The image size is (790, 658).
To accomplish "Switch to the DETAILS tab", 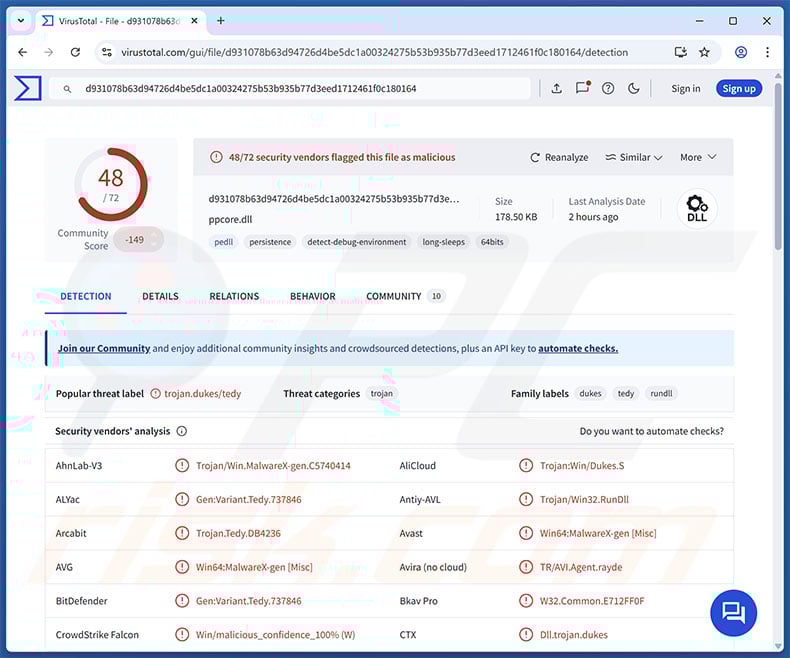I will tap(160, 296).
